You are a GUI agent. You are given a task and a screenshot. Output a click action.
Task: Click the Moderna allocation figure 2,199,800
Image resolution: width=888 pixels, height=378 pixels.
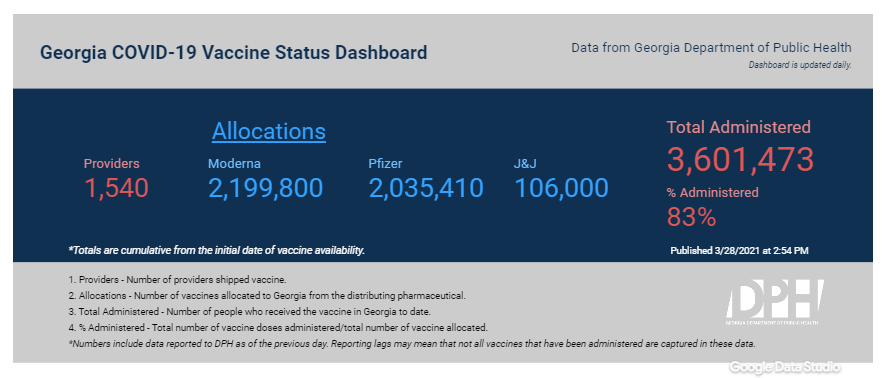click(266, 188)
